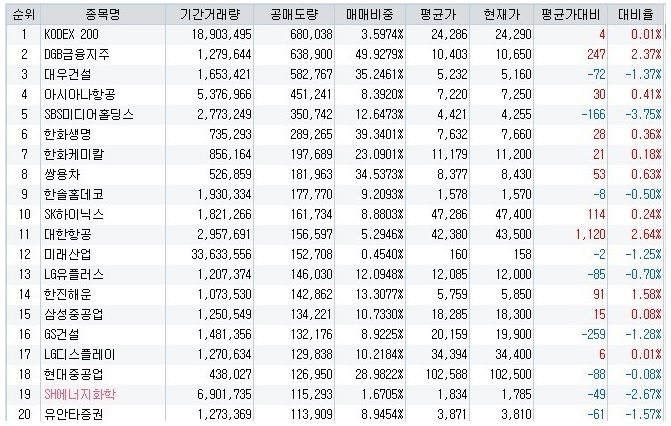
Task: Sort by 기간거래량 header
Action: tap(210, 15)
